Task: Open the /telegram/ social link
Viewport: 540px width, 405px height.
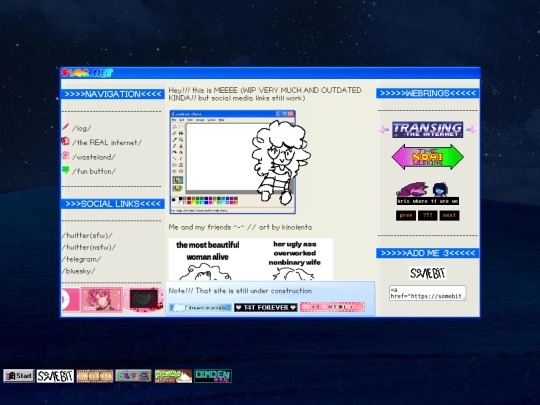Action: [x=82, y=259]
